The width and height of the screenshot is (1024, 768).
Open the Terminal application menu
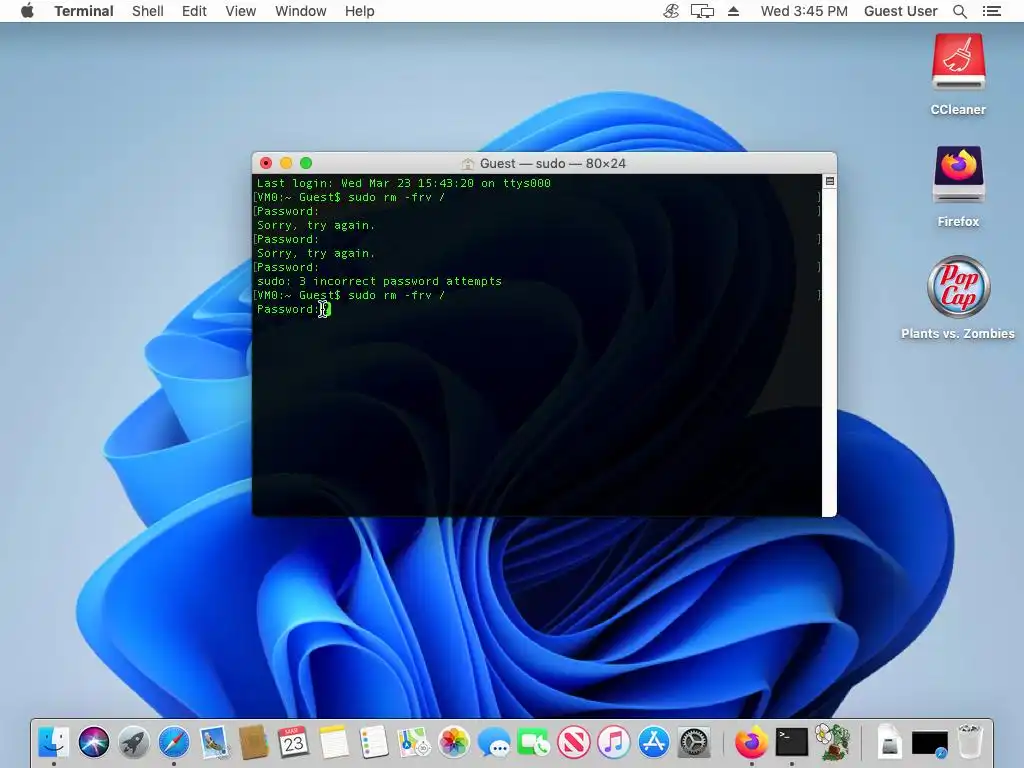(84, 11)
